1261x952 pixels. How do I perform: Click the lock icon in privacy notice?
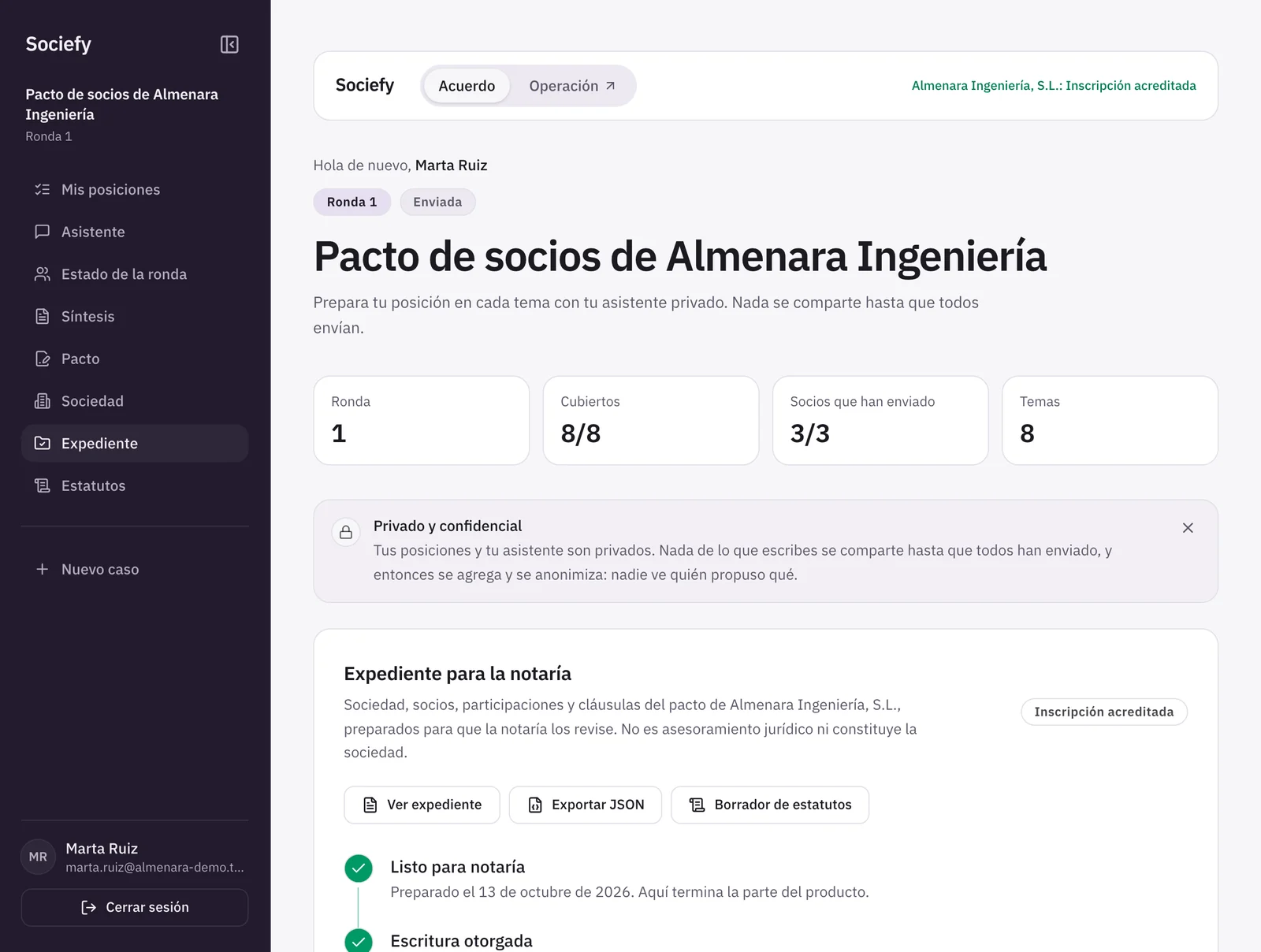tap(346, 533)
